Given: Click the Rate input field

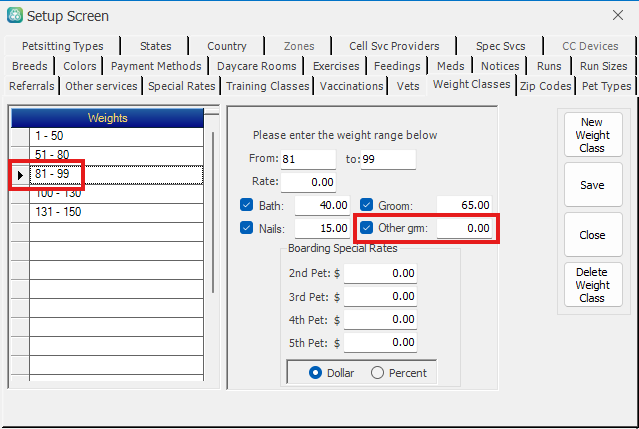Looking at the screenshot, I should coord(308,182).
